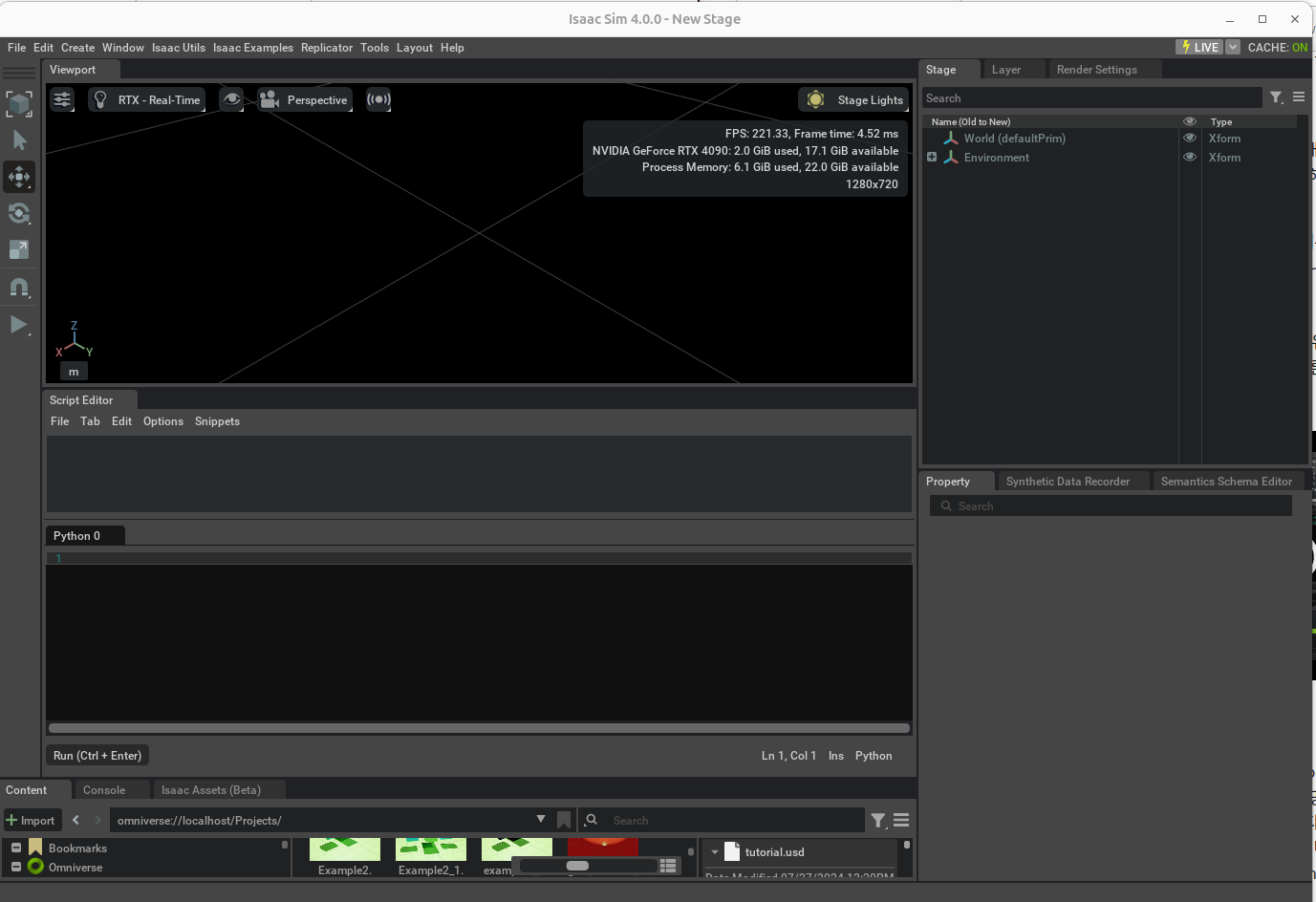Viewport: 1316px width, 902px height.
Task: Start simulation with the Play button
Action: coord(19,325)
